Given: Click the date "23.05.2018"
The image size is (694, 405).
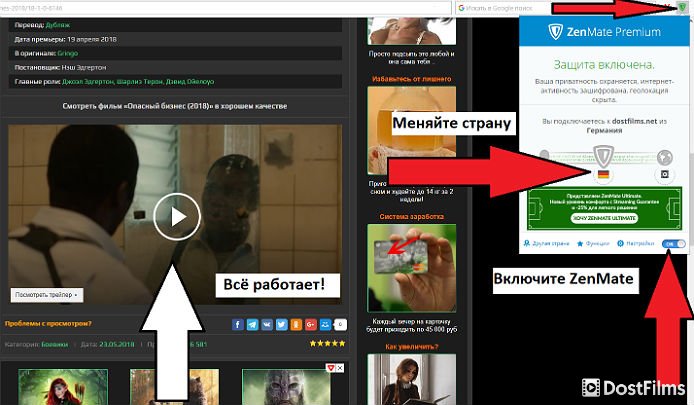Looking at the screenshot, I should 116,344.
